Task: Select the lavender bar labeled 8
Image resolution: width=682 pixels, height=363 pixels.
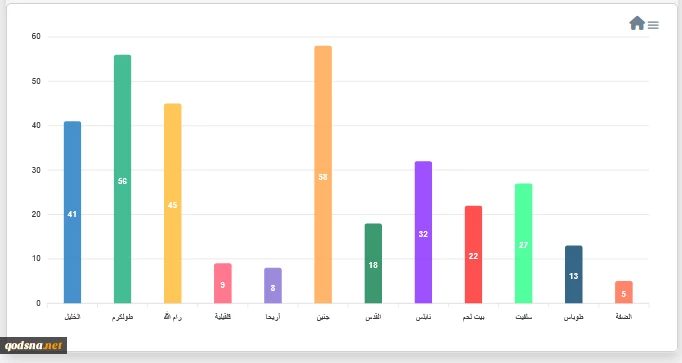Action: (x=273, y=285)
